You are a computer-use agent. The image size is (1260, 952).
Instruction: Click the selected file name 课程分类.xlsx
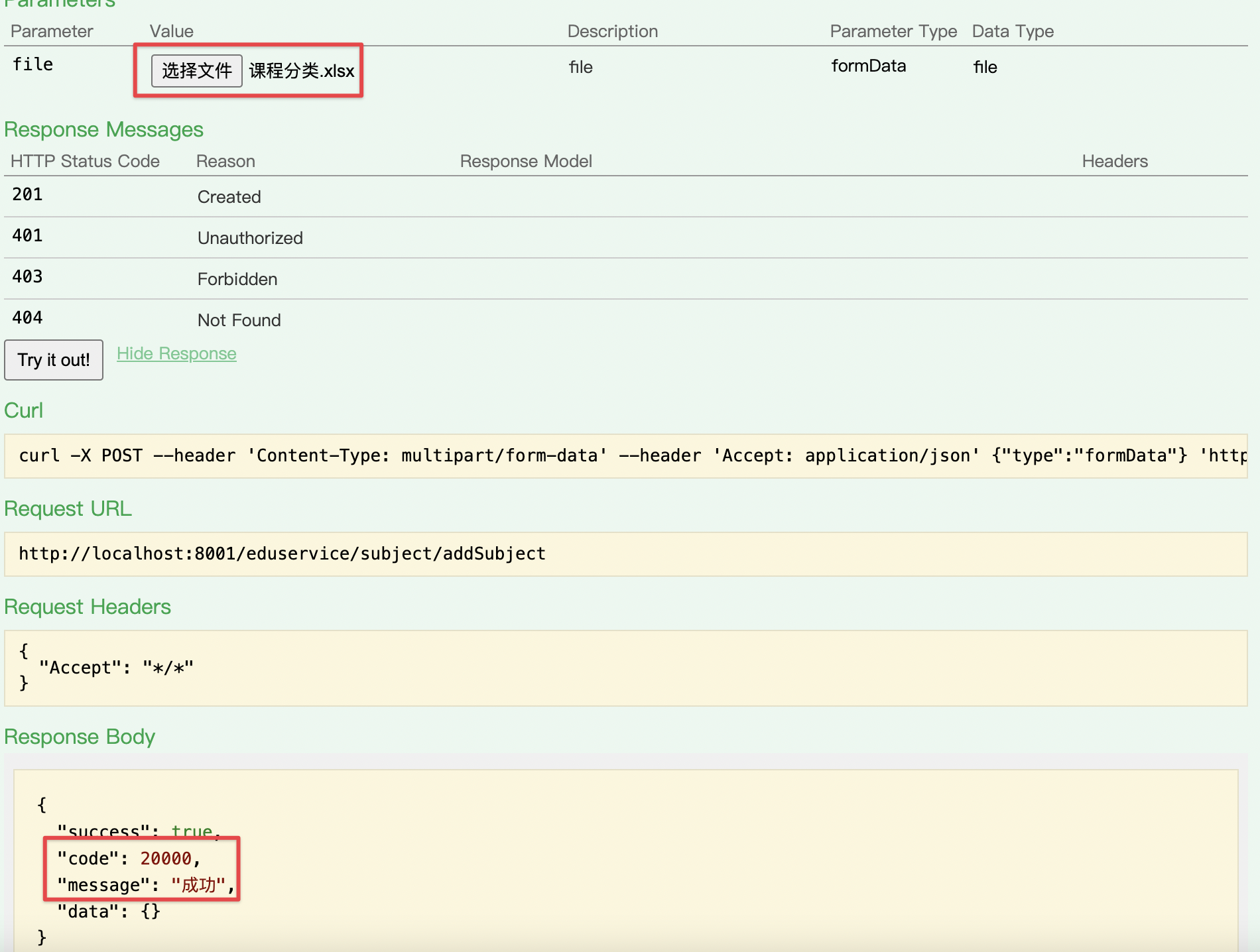click(302, 71)
